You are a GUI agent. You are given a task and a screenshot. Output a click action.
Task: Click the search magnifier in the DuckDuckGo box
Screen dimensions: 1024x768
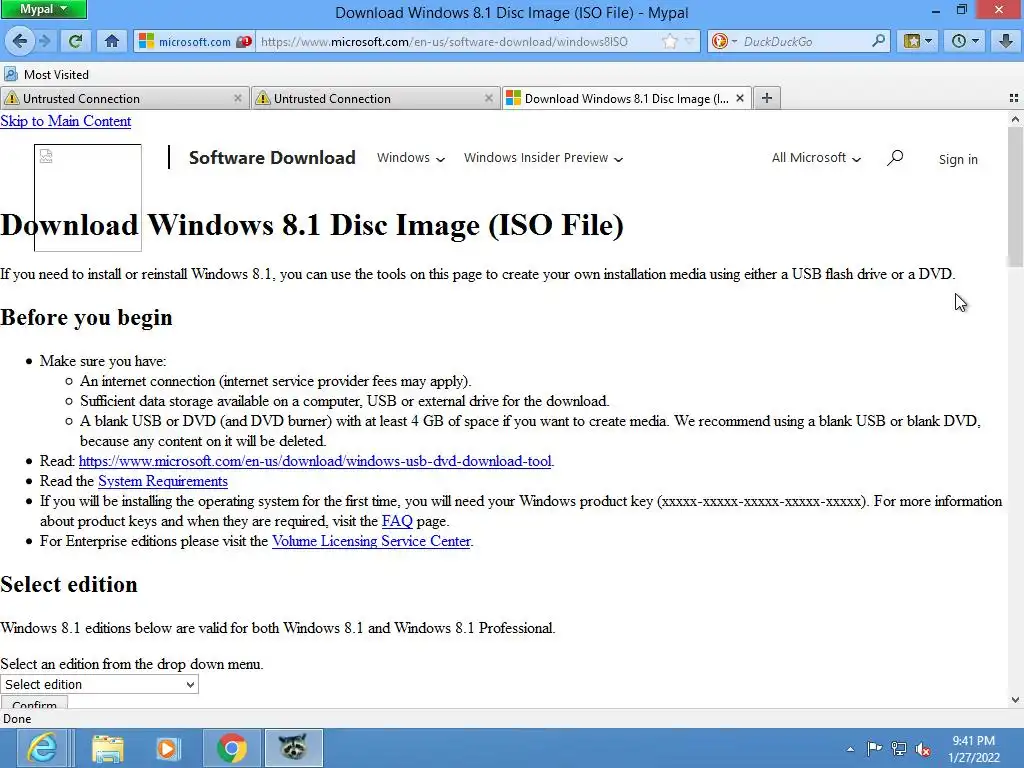(878, 41)
